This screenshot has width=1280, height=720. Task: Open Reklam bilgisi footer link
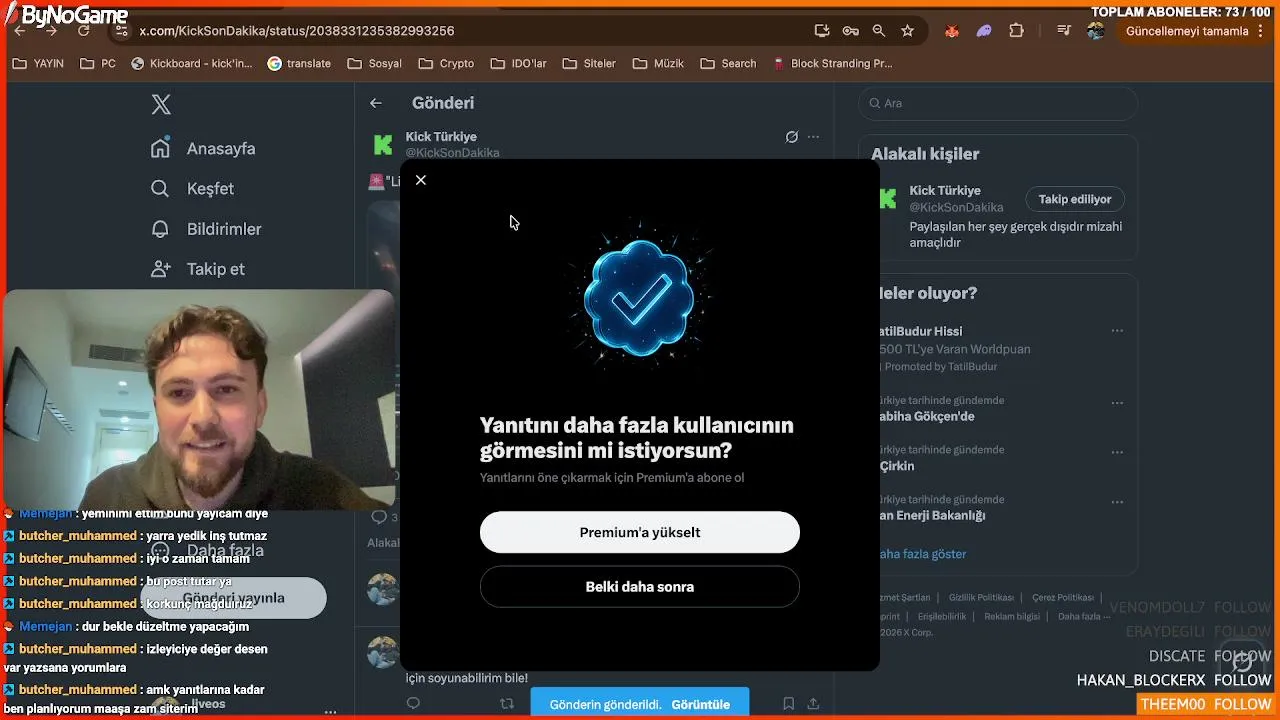tap(1012, 616)
